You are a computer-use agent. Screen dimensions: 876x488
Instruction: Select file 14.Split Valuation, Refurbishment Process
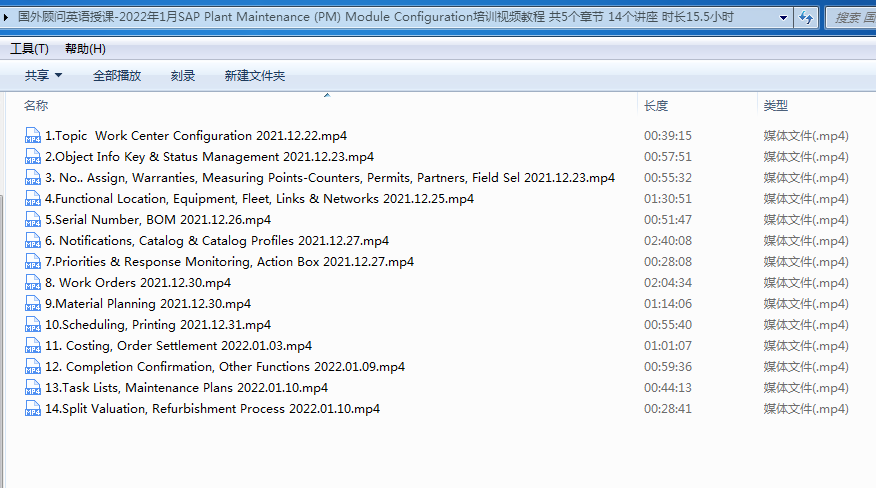point(212,409)
